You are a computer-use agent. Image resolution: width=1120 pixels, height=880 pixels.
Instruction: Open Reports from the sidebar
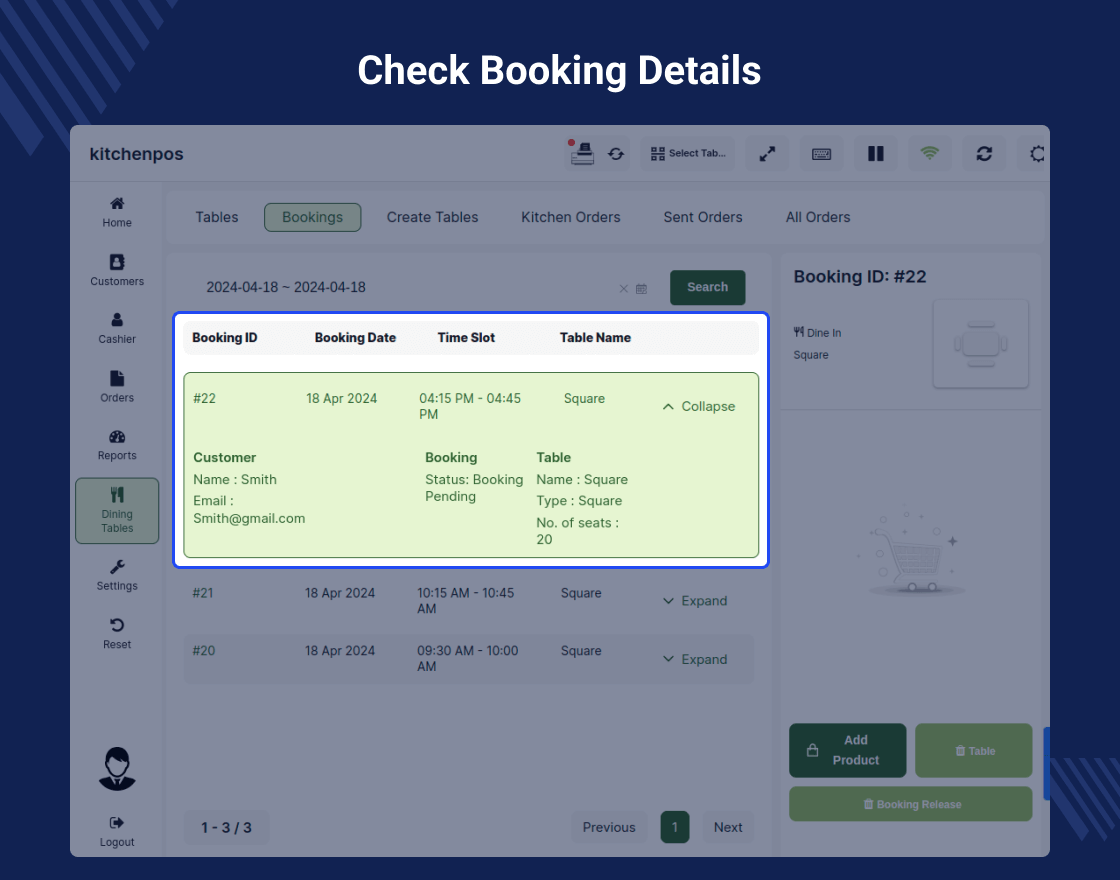tap(116, 444)
